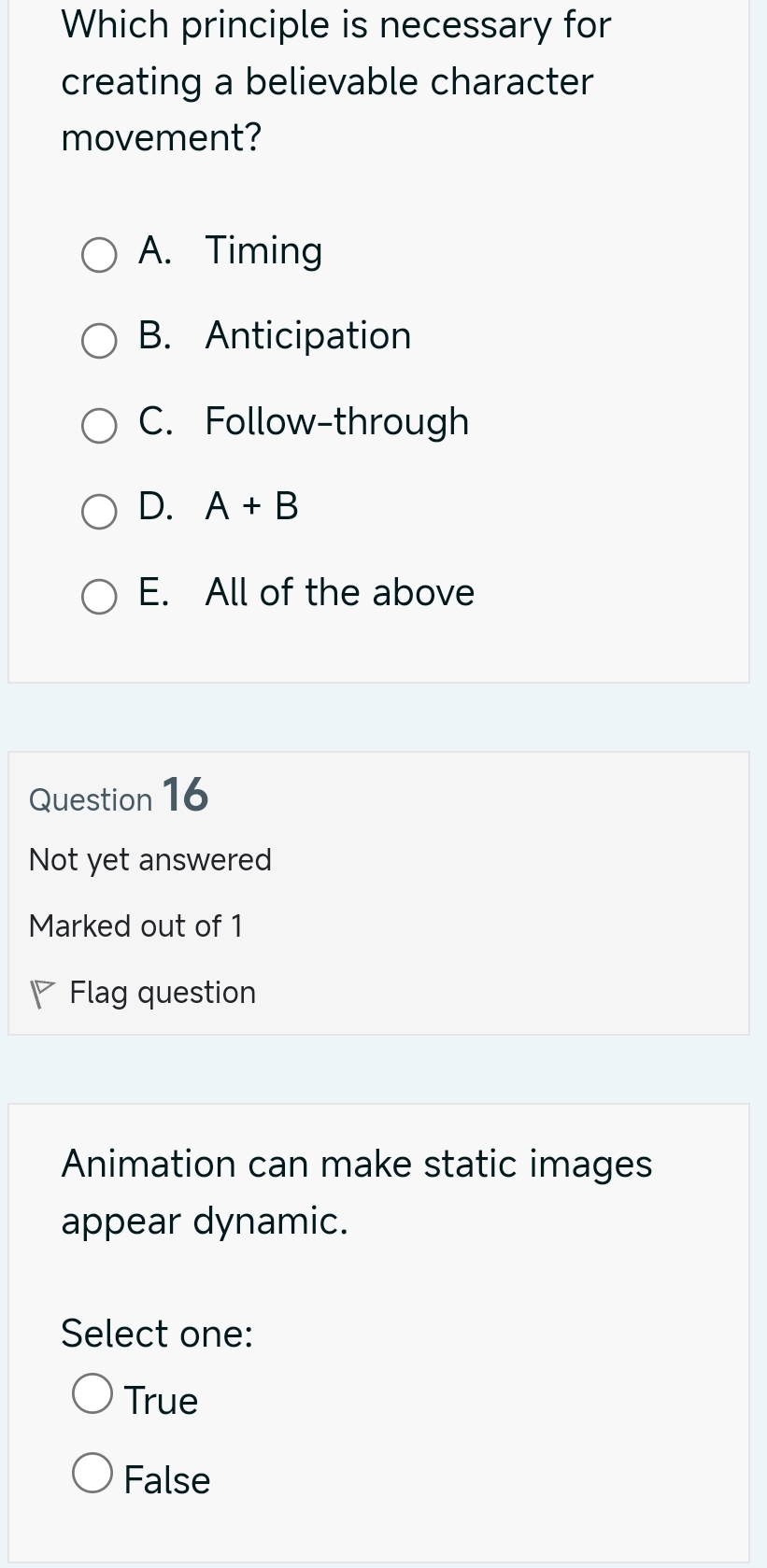Select radio button C Follow-through
Screen dimensions: 767x1568
point(99,425)
